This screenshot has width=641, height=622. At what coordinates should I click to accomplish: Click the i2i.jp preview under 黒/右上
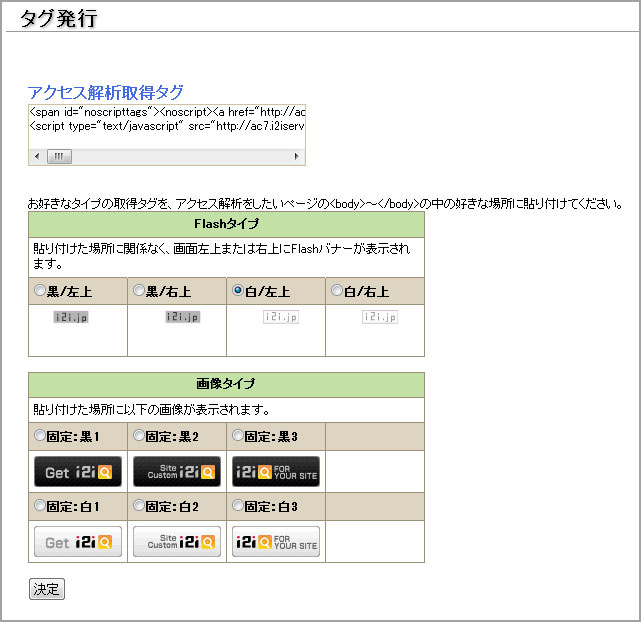click(x=182, y=317)
